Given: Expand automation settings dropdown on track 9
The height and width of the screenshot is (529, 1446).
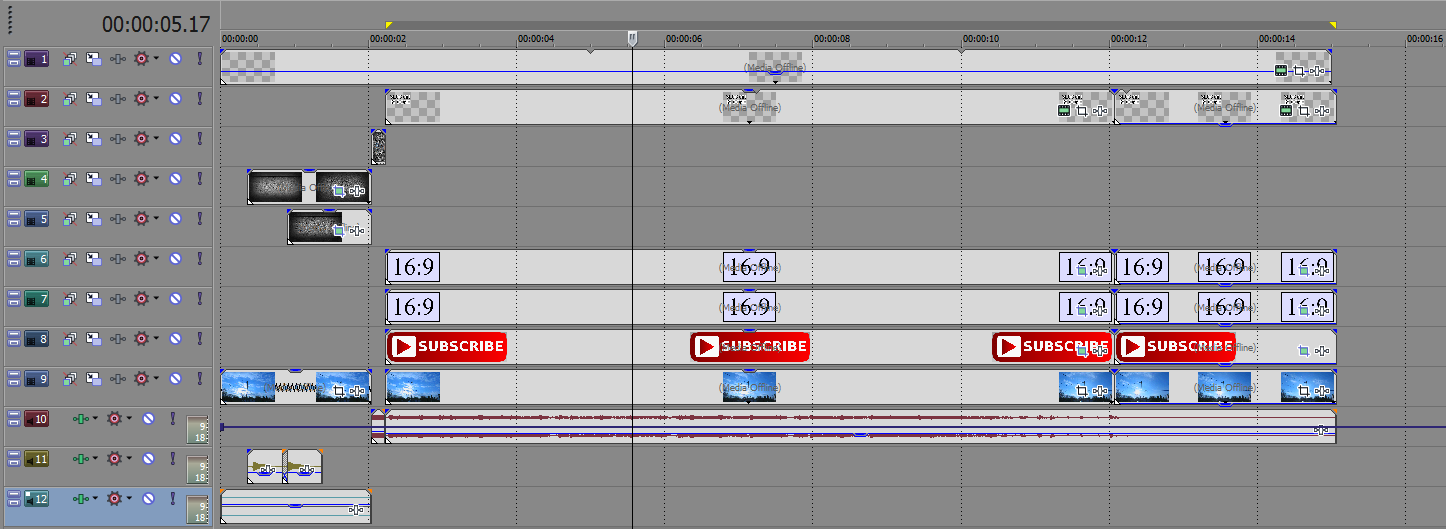Looking at the screenshot, I should click(x=156, y=379).
